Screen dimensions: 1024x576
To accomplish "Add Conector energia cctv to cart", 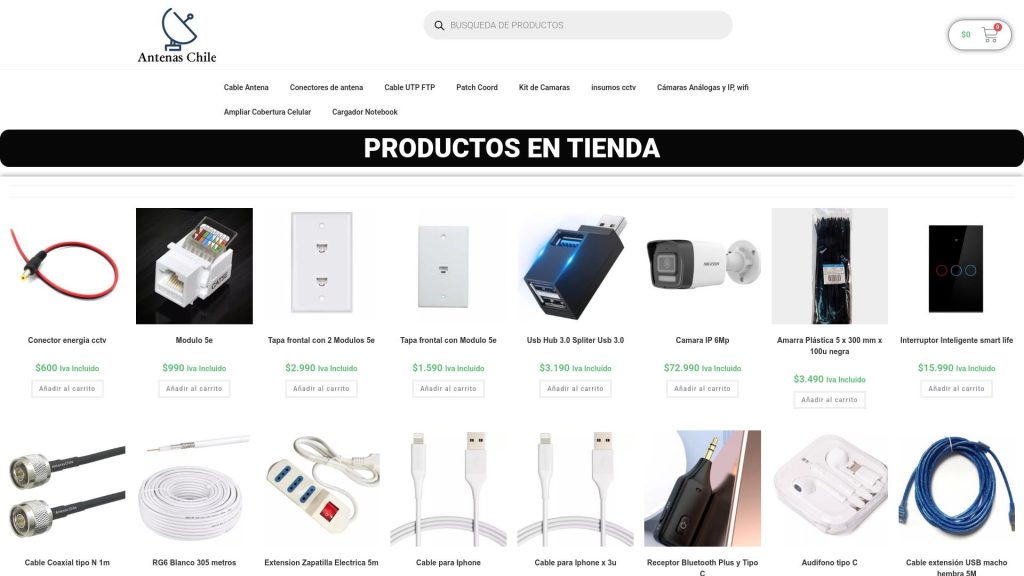I will (x=67, y=389).
